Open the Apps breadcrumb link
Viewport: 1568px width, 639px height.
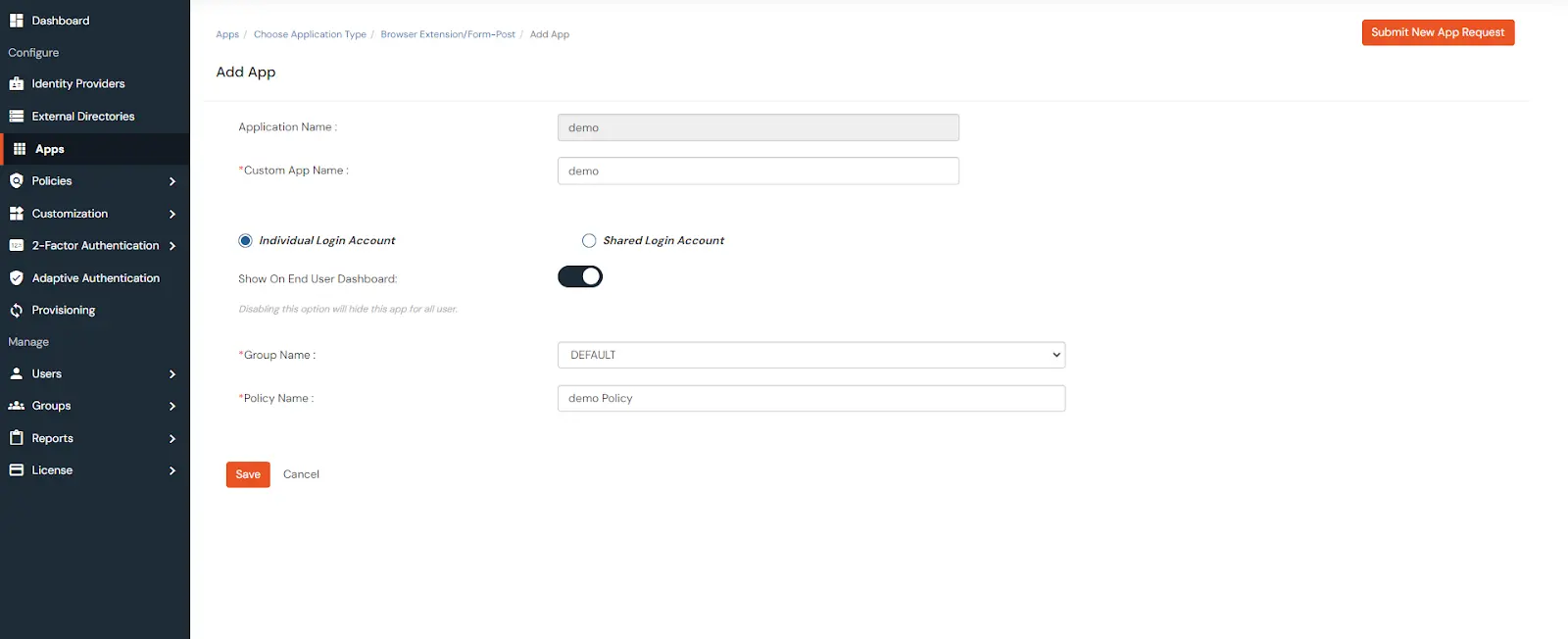point(227,34)
